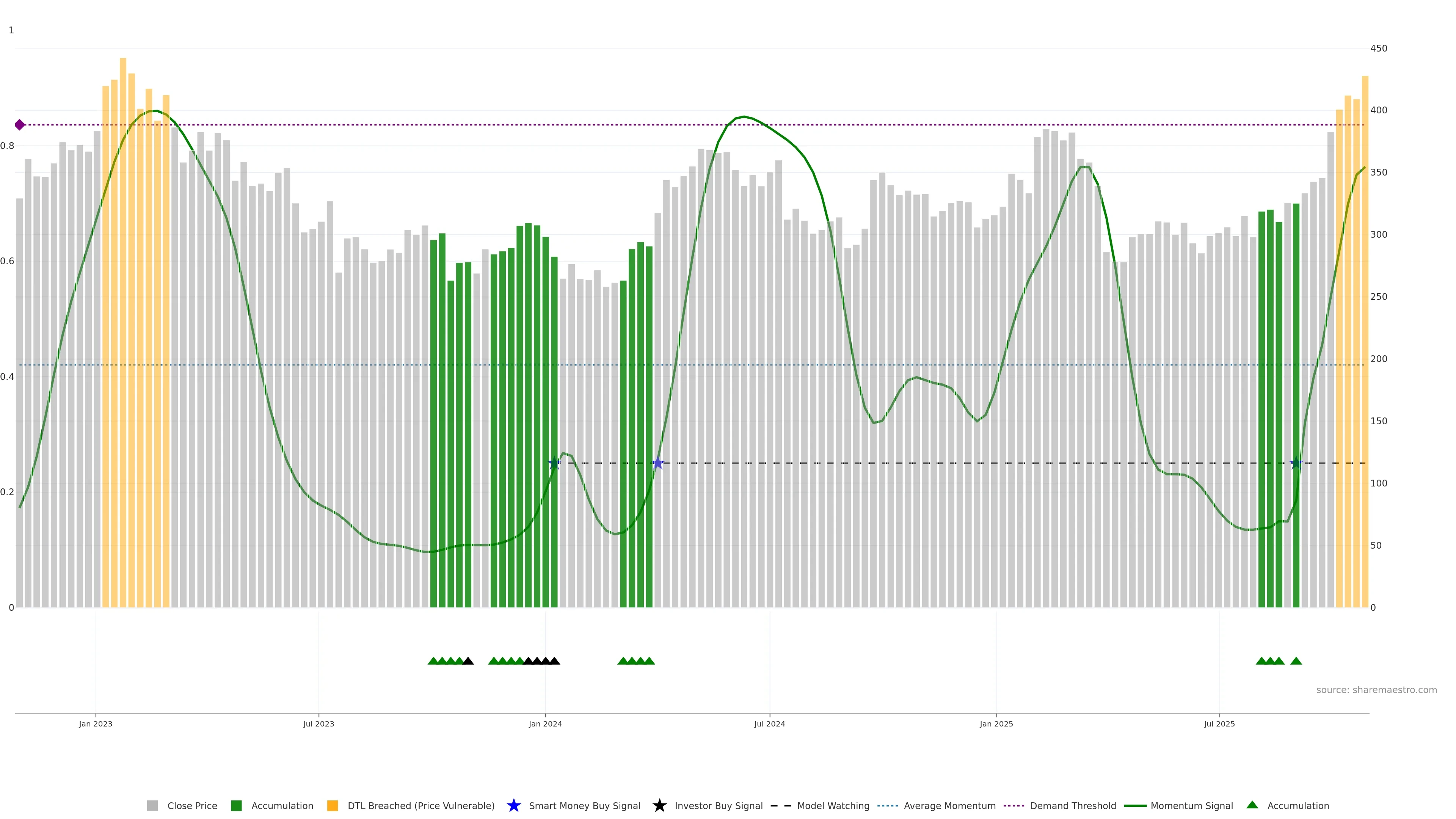Click the second Smart Money star in 2024
This screenshot has width=1456, height=819.
tap(658, 463)
